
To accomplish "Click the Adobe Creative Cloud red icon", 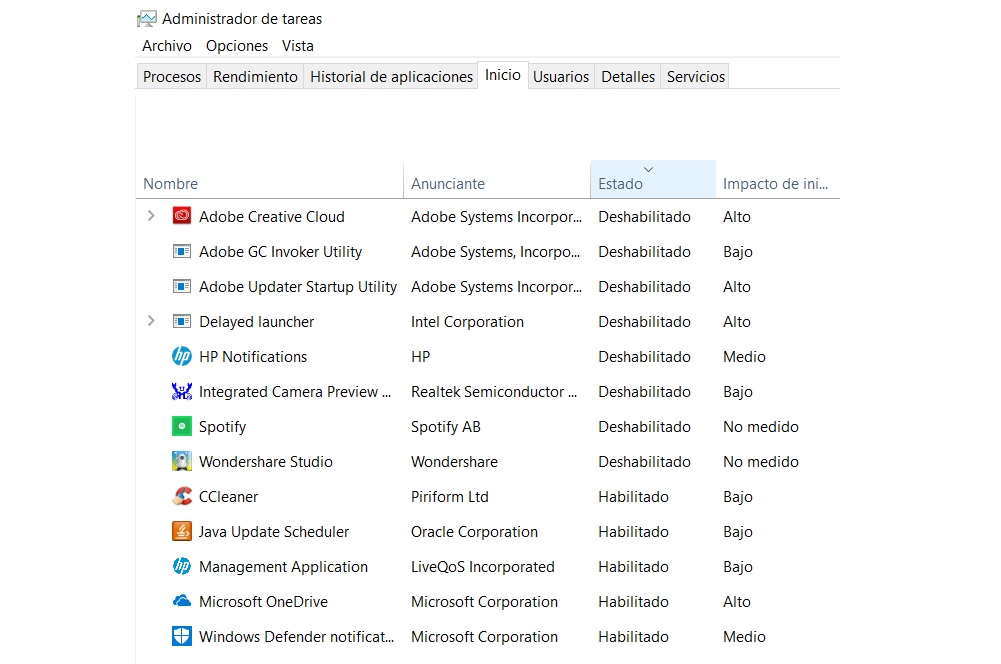I will (x=181, y=216).
